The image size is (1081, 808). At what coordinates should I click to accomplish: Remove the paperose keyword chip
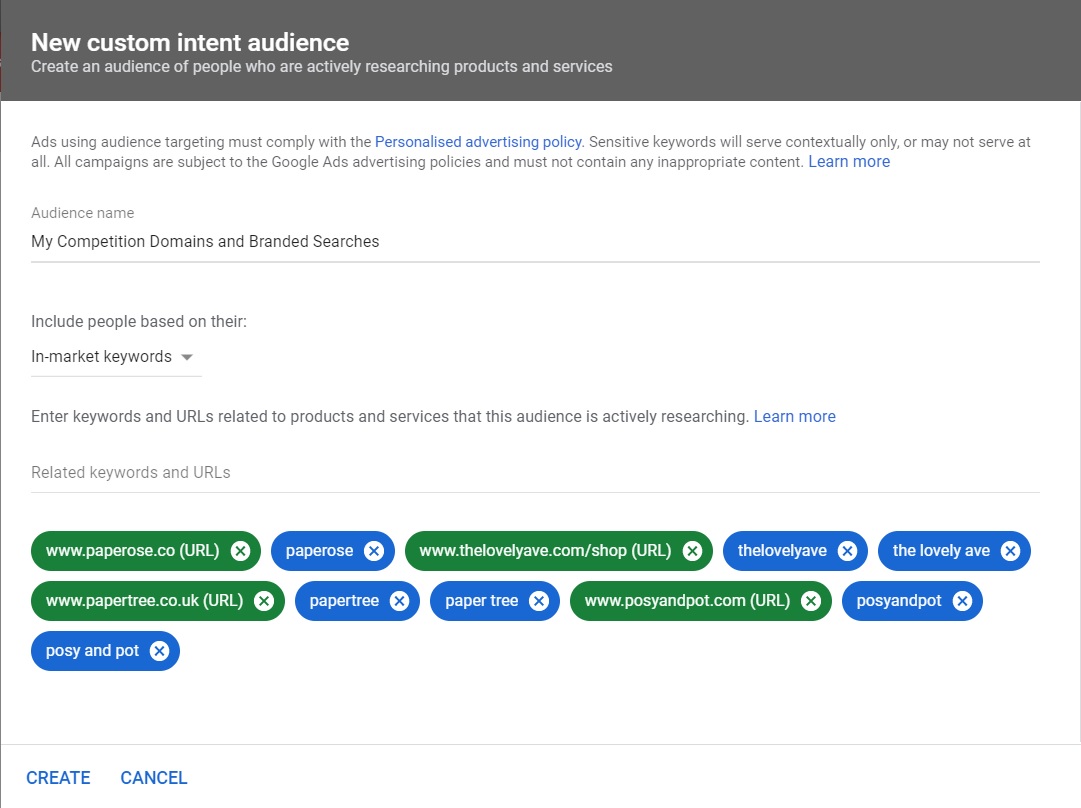pos(374,551)
